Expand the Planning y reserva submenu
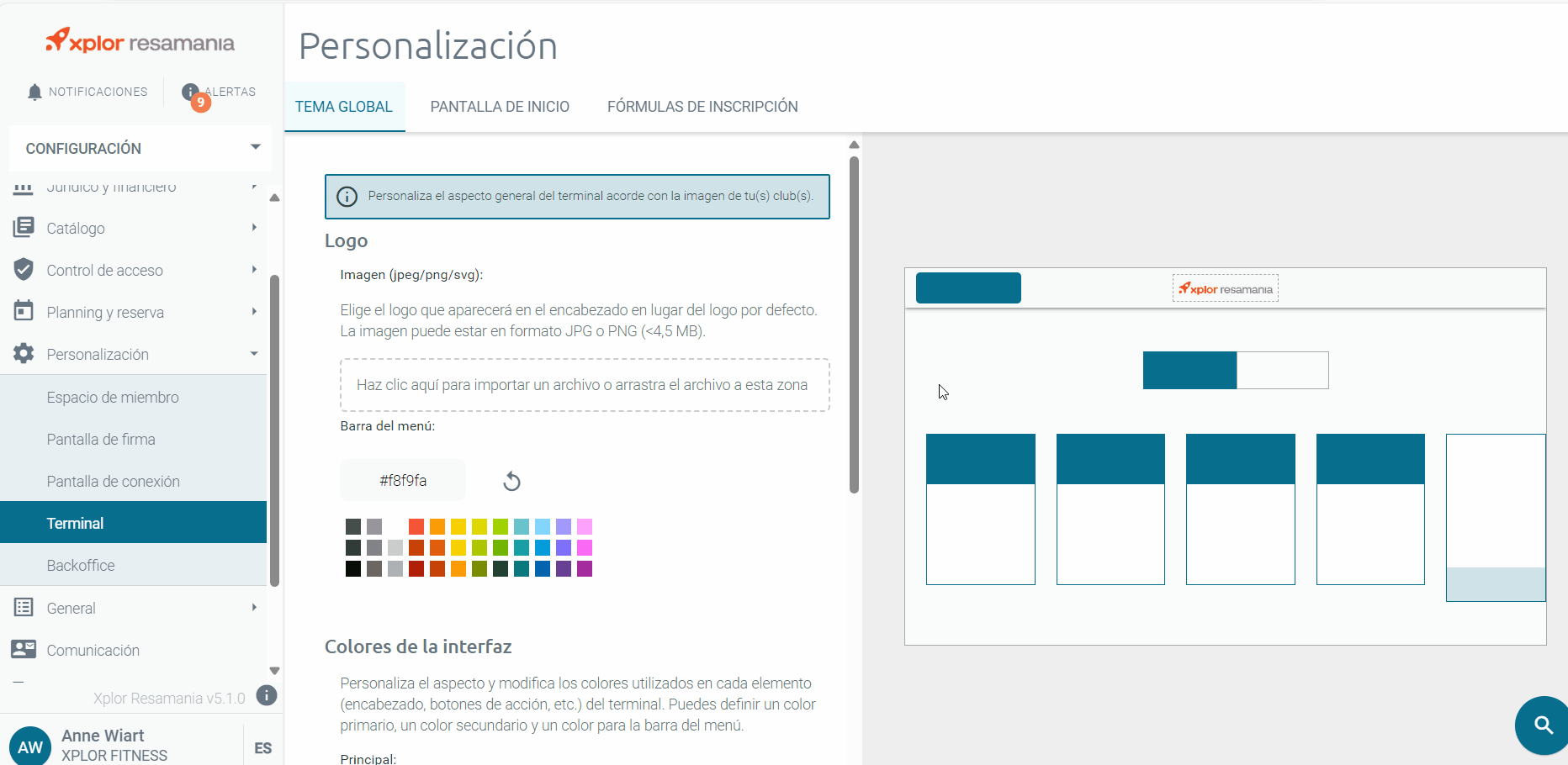The height and width of the screenshot is (765, 1568). [x=254, y=311]
